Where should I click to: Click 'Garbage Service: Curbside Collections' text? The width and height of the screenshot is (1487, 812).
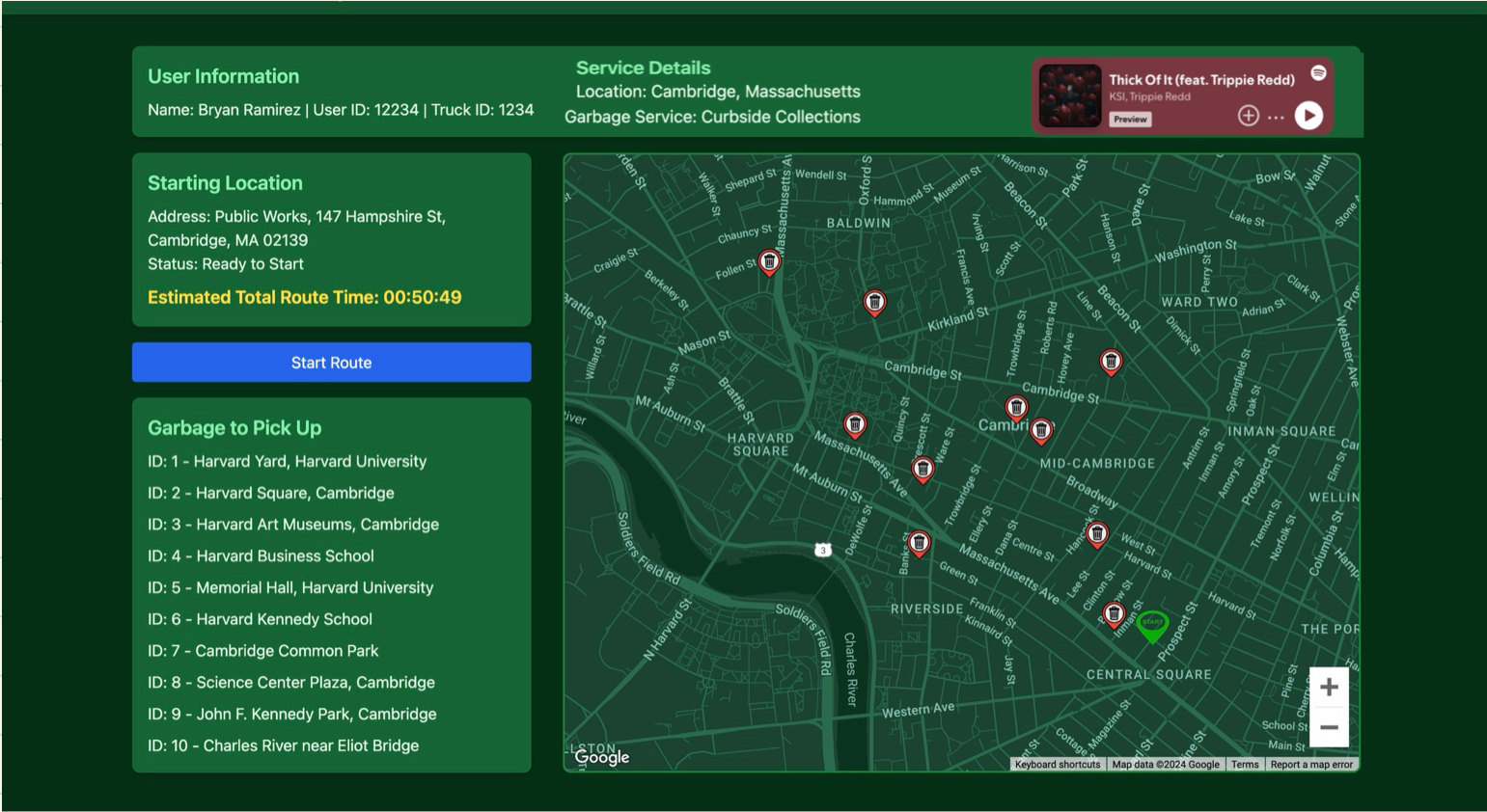pos(712,117)
